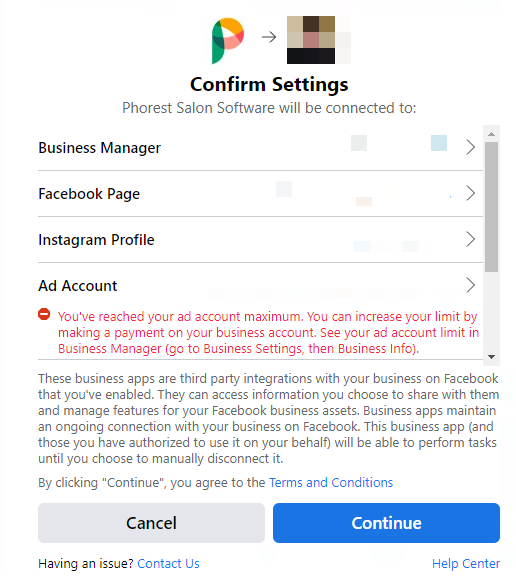Click the Phorest app logo
The image size is (516, 587).
(x=228, y=40)
